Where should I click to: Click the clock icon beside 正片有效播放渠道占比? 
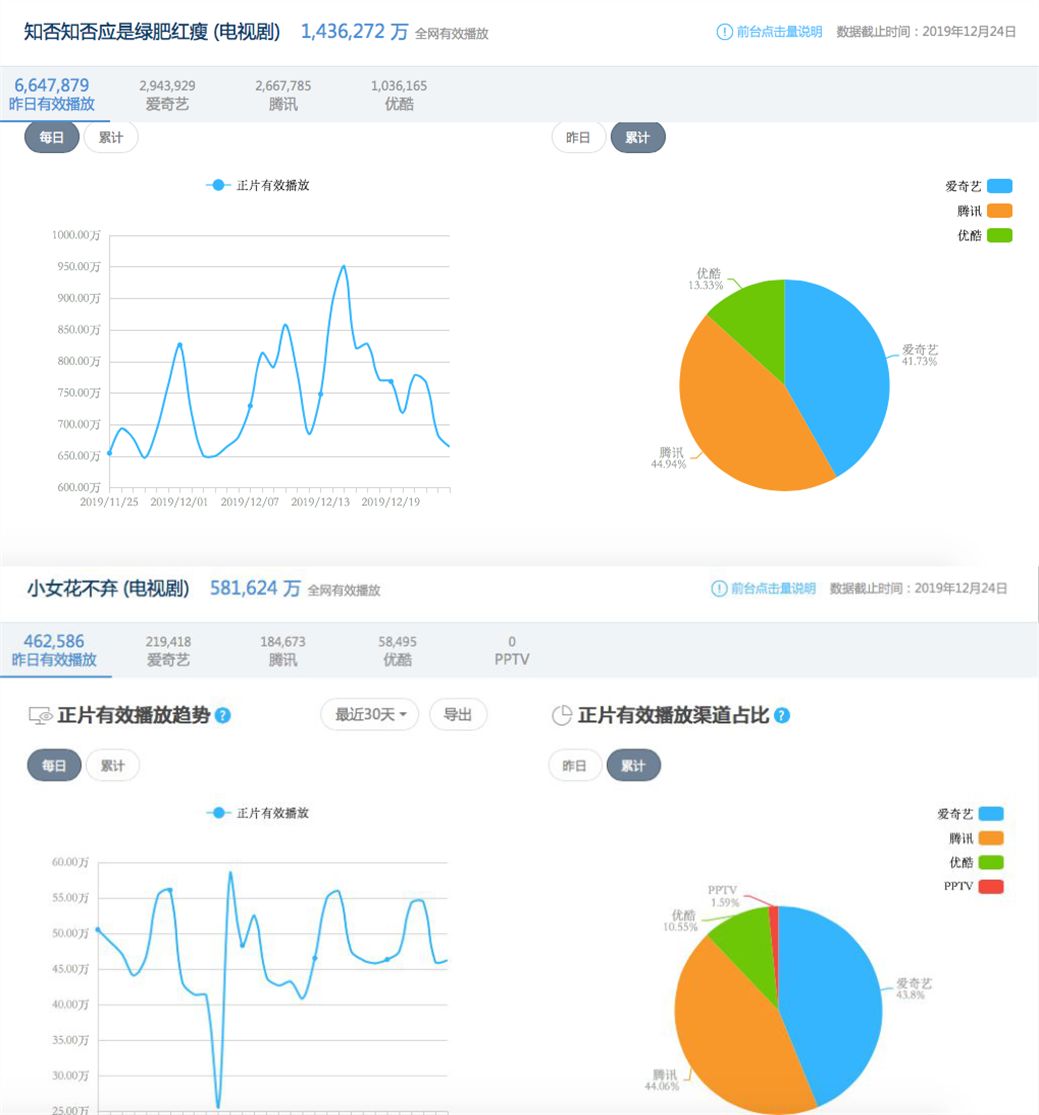coord(564,714)
